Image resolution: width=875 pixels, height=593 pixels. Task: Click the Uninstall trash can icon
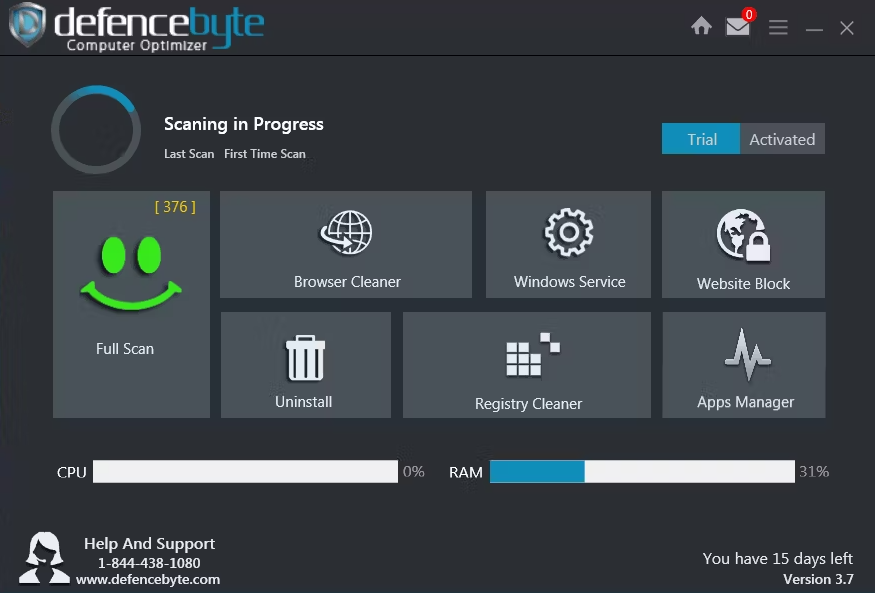coord(305,358)
